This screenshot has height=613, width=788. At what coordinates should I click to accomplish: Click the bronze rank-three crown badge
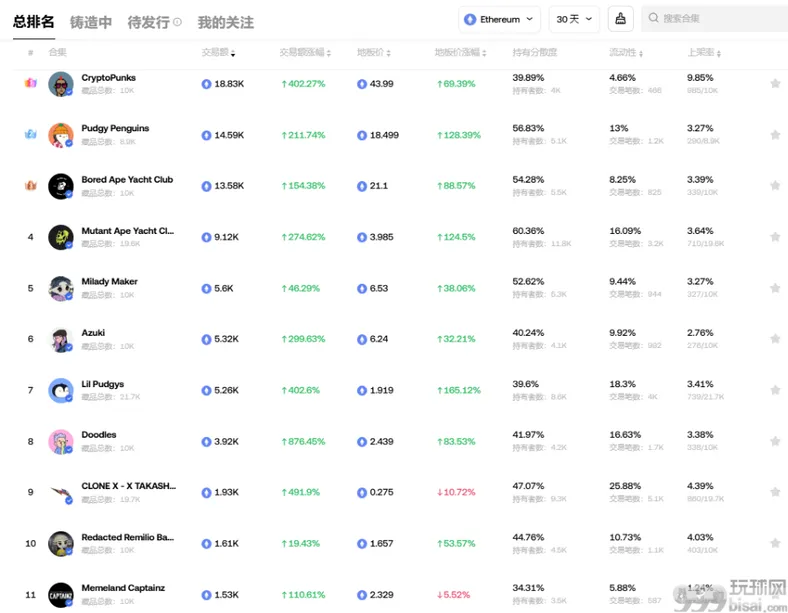click(31, 185)
